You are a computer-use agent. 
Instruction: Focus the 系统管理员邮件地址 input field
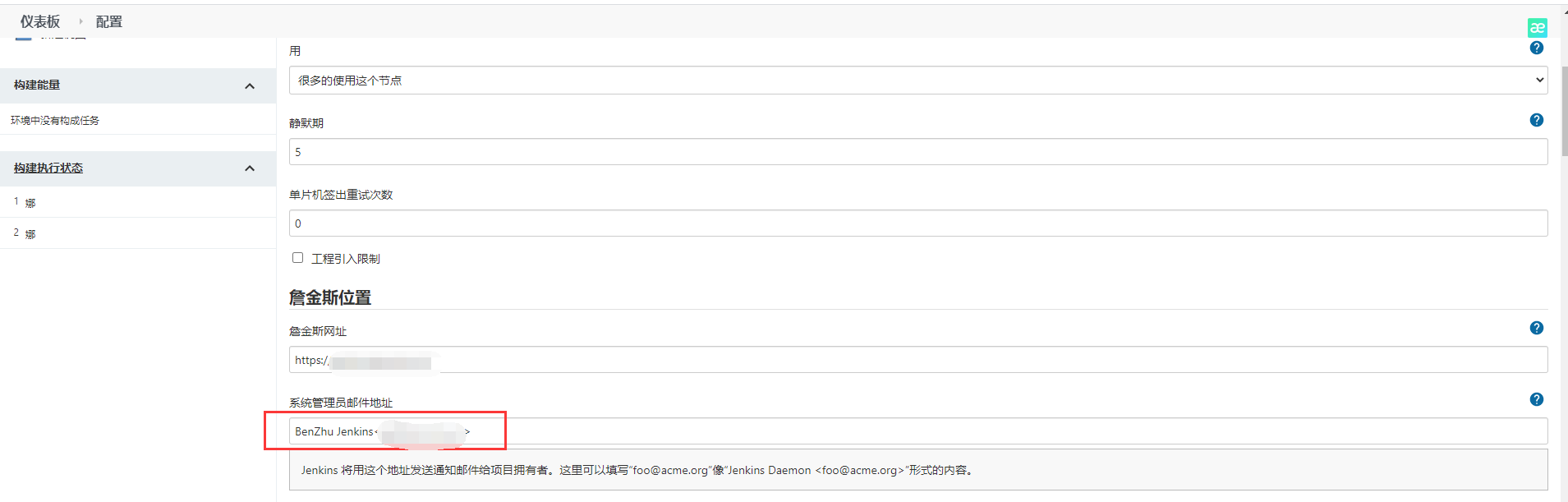point(918,431)
